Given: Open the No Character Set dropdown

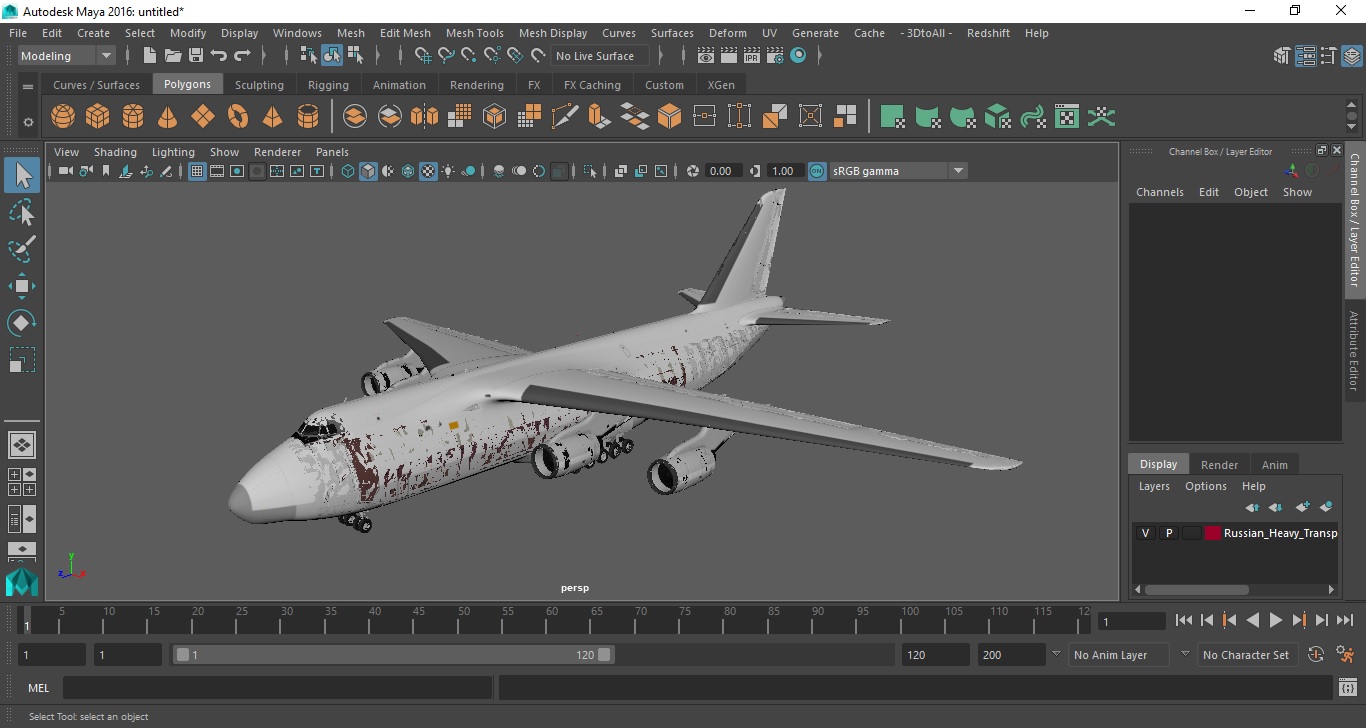Looking at the screenshot, I should (x=1247, y=655).
